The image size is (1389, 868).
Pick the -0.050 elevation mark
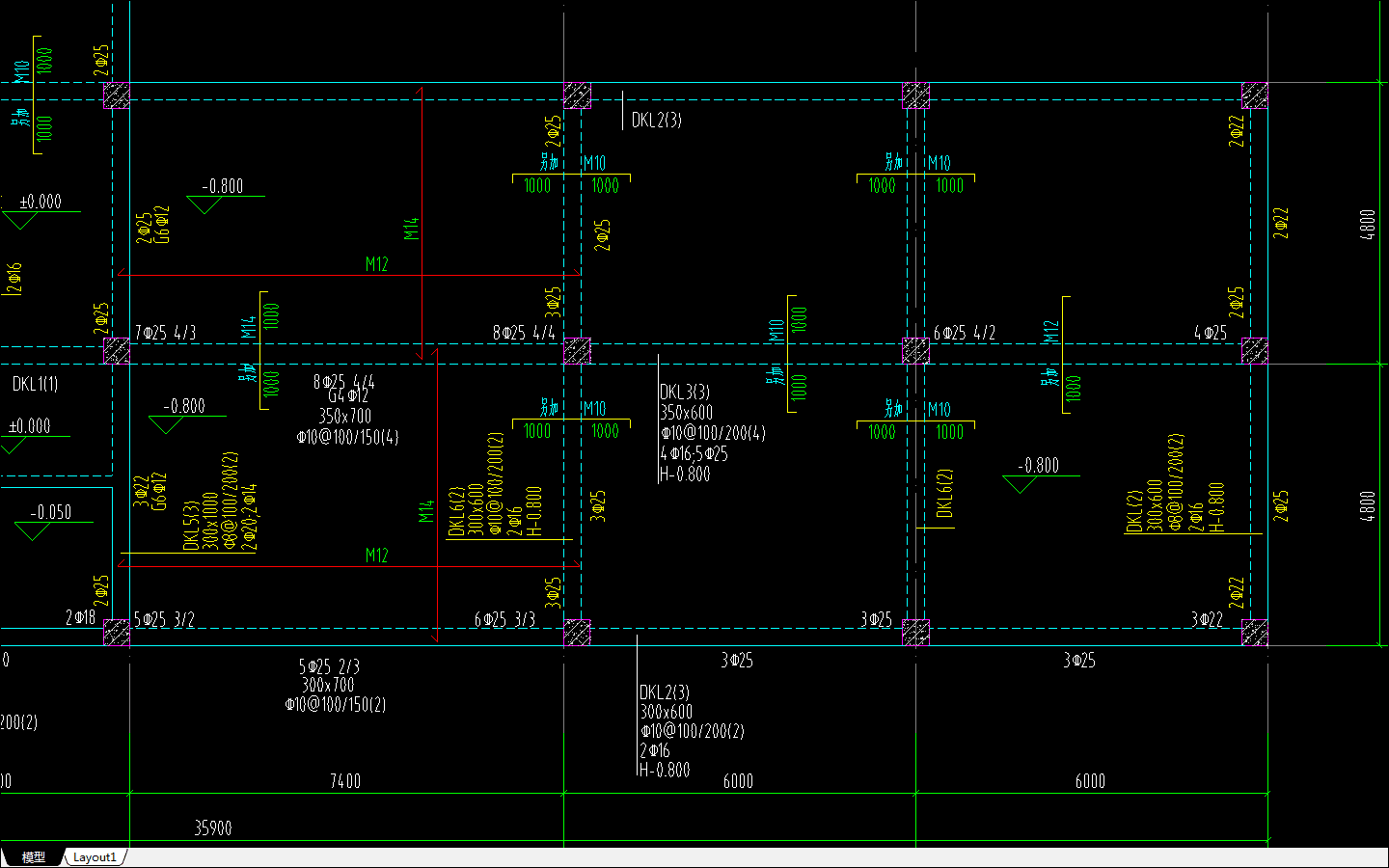(x=50, y=512)
